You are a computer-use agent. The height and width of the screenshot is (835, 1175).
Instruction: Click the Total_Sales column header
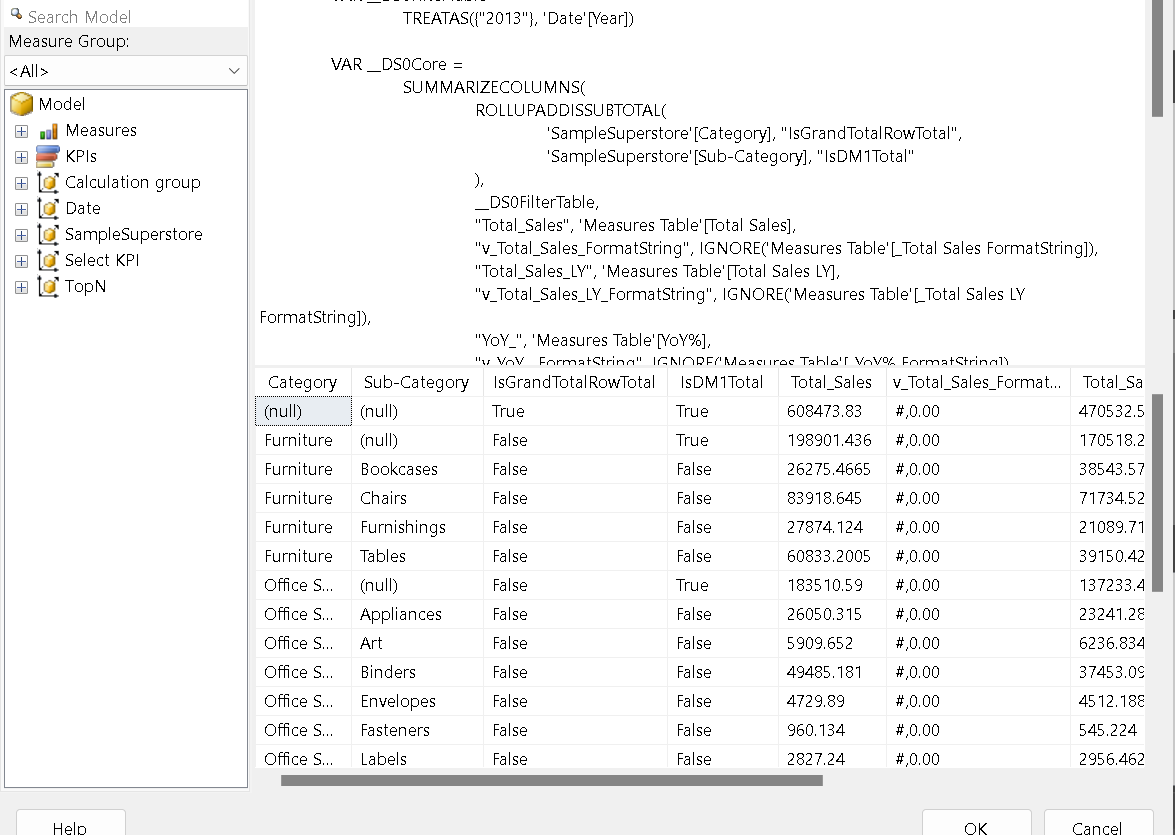click(831, 382)
